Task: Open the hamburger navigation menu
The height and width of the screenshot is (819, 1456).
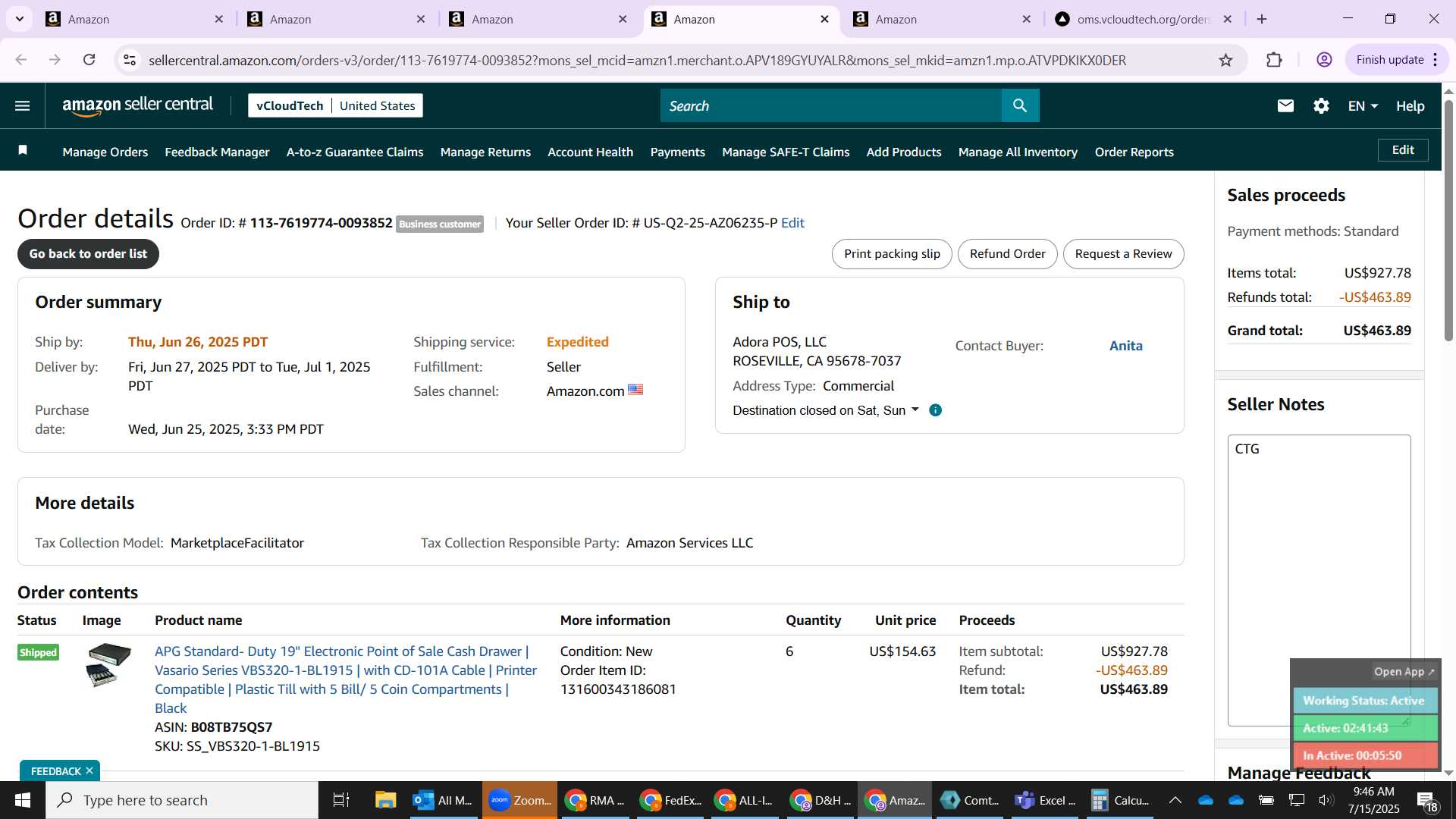Action: click(x=23, y=106)
